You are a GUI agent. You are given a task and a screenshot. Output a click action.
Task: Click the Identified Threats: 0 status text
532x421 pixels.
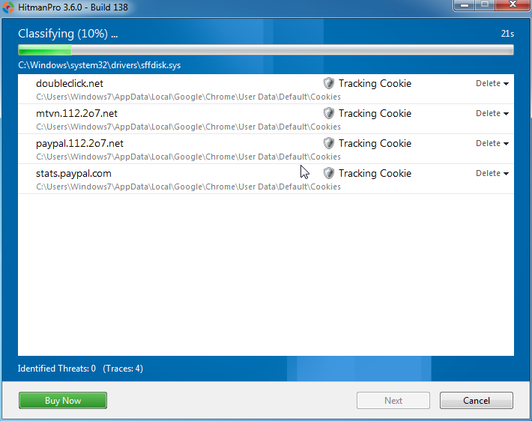pos(57,368)
